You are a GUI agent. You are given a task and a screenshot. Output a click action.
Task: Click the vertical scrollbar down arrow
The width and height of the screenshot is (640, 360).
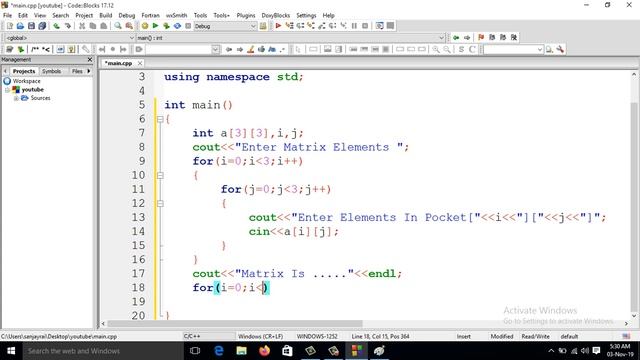pyautogui.click(x=634, y=316)
